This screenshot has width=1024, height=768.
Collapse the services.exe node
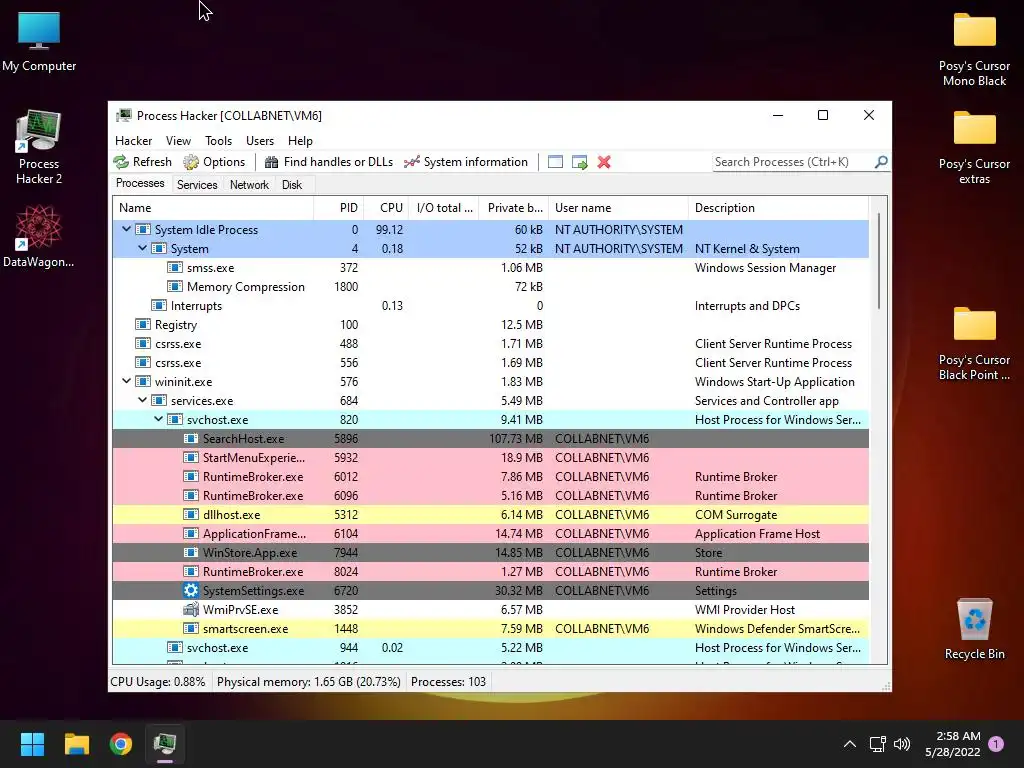[x=142, y=400]
